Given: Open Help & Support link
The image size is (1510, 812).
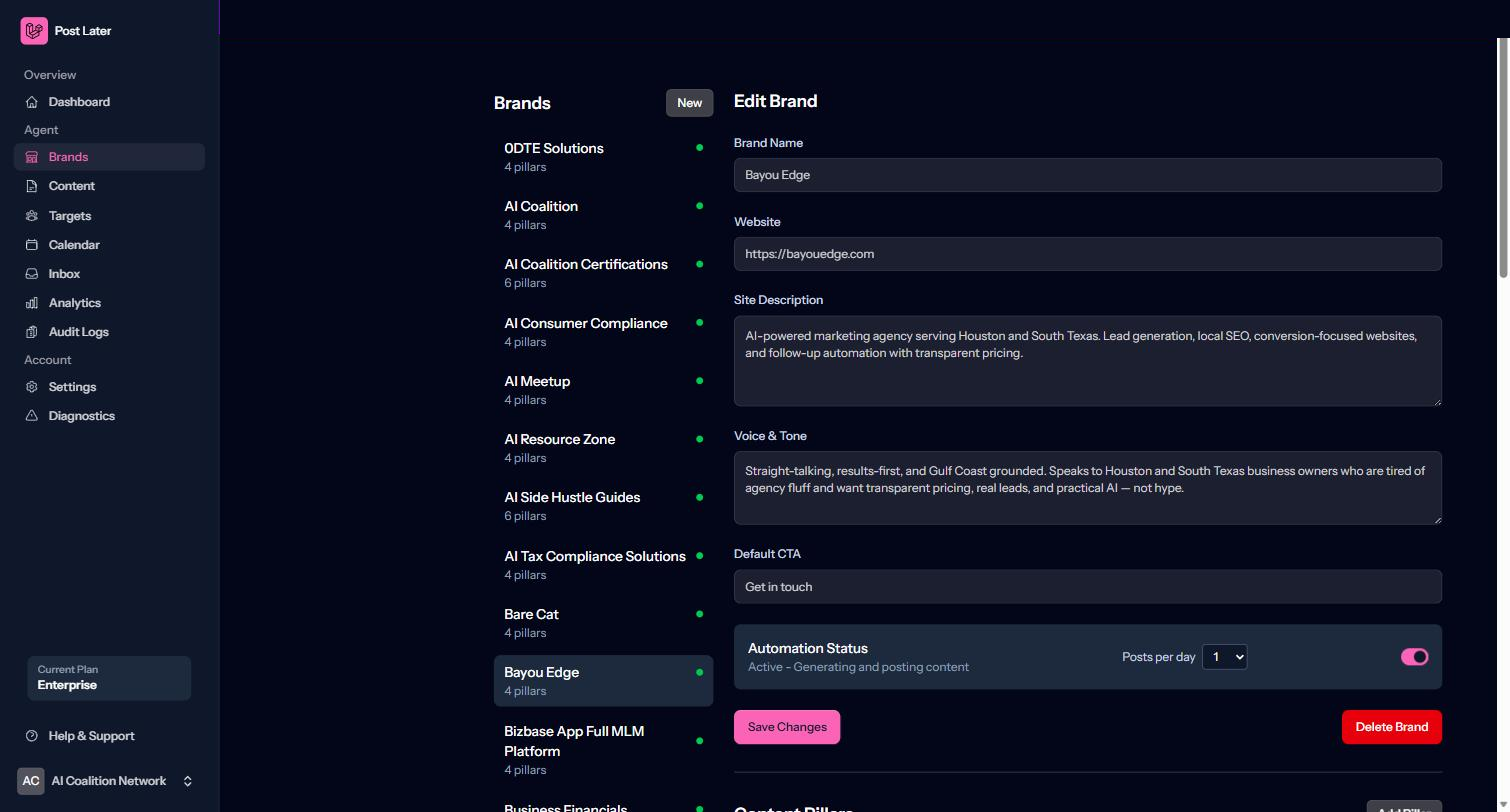Looking at the screenshot, I should pos(109,736).
